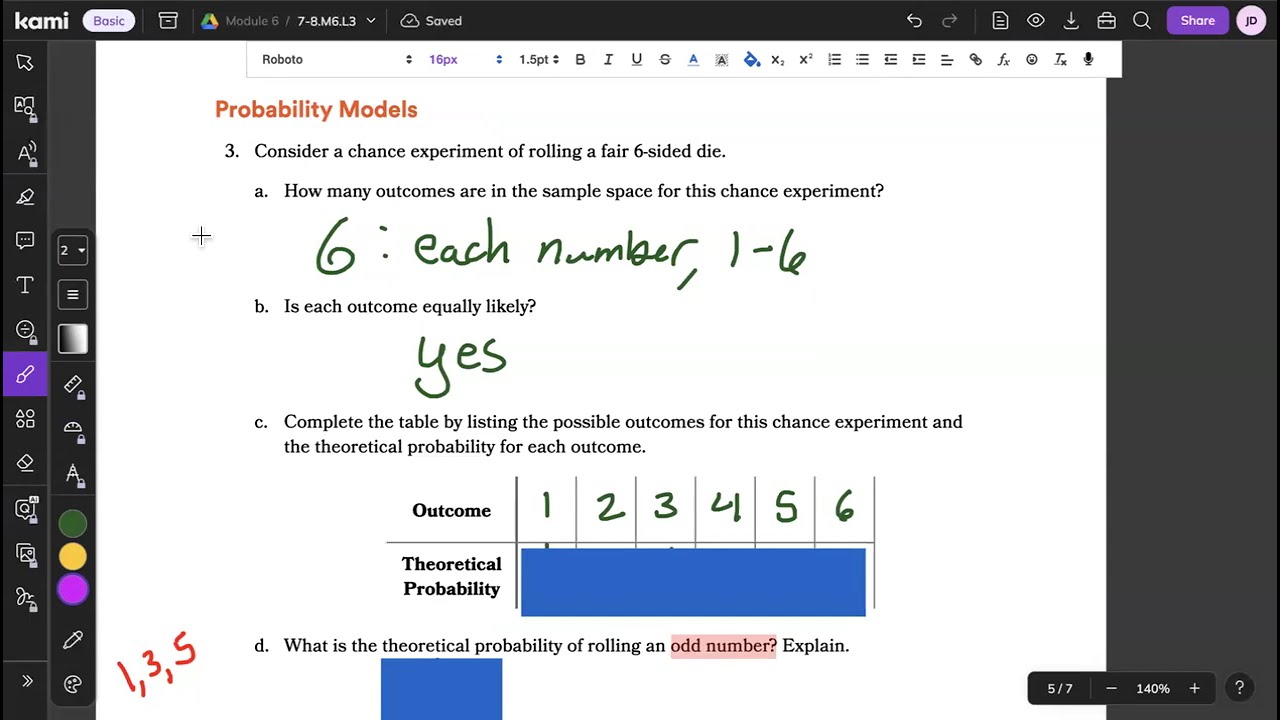Open the 1.5pt line spacing dropdown
The height and width of the screenshot is (720, 1280).
coord(539,60)
